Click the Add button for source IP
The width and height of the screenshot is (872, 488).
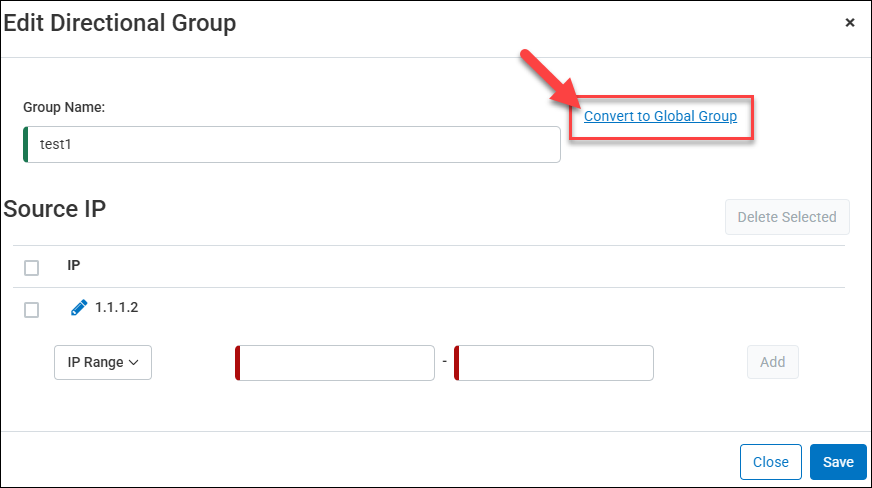[772, 362]
